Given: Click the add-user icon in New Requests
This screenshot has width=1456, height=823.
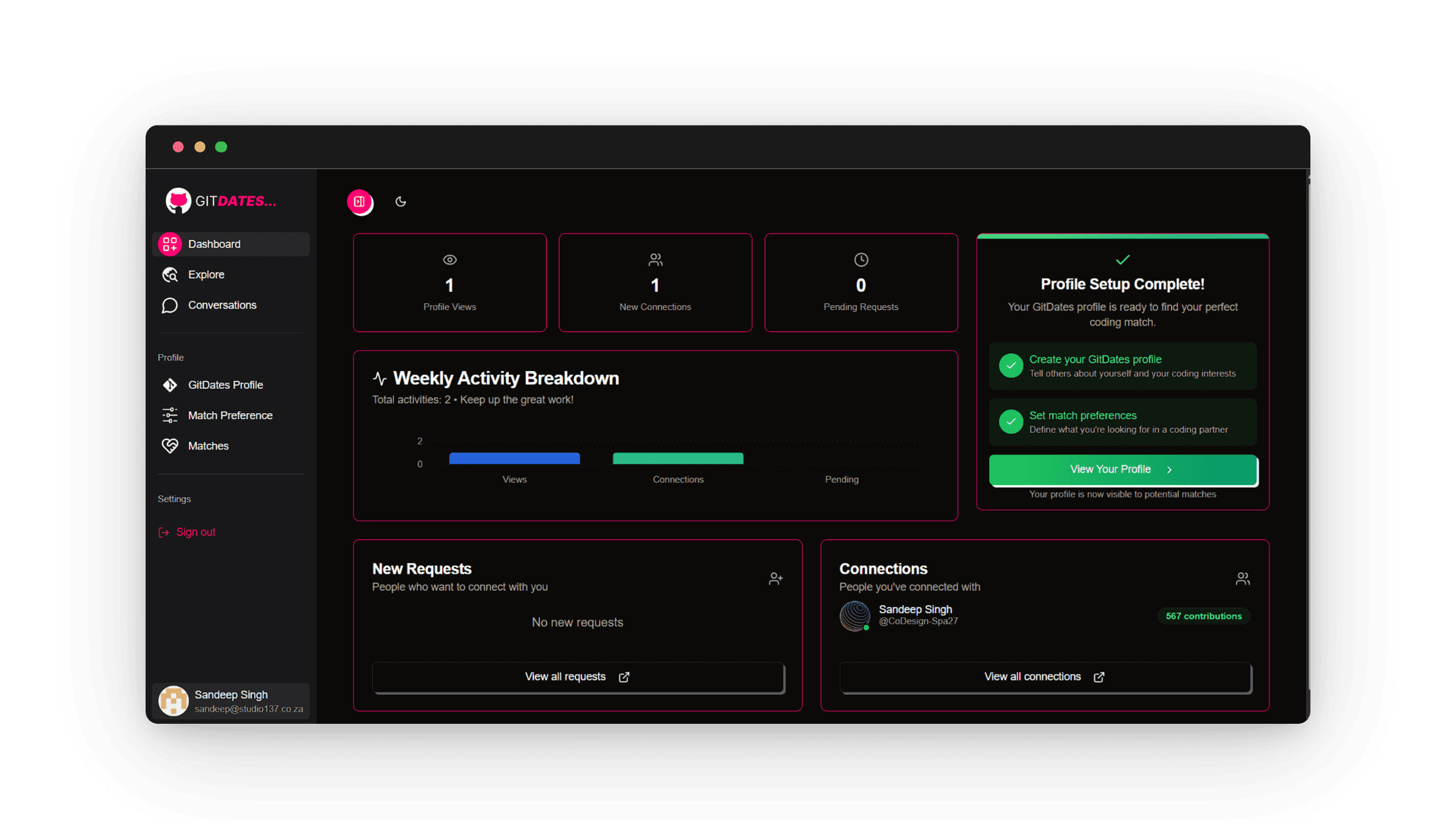Looking at the screenshot, I should (775, 578).
